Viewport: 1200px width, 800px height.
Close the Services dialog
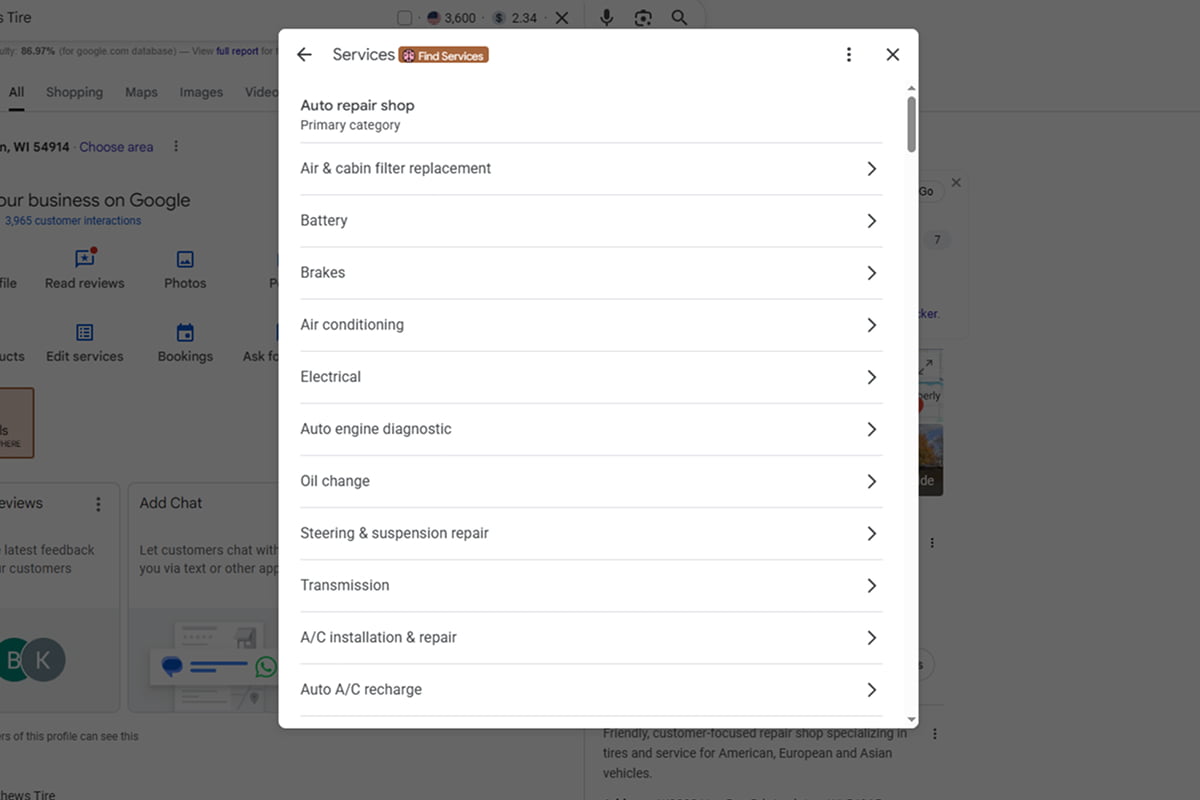click(x=893, y=55)
